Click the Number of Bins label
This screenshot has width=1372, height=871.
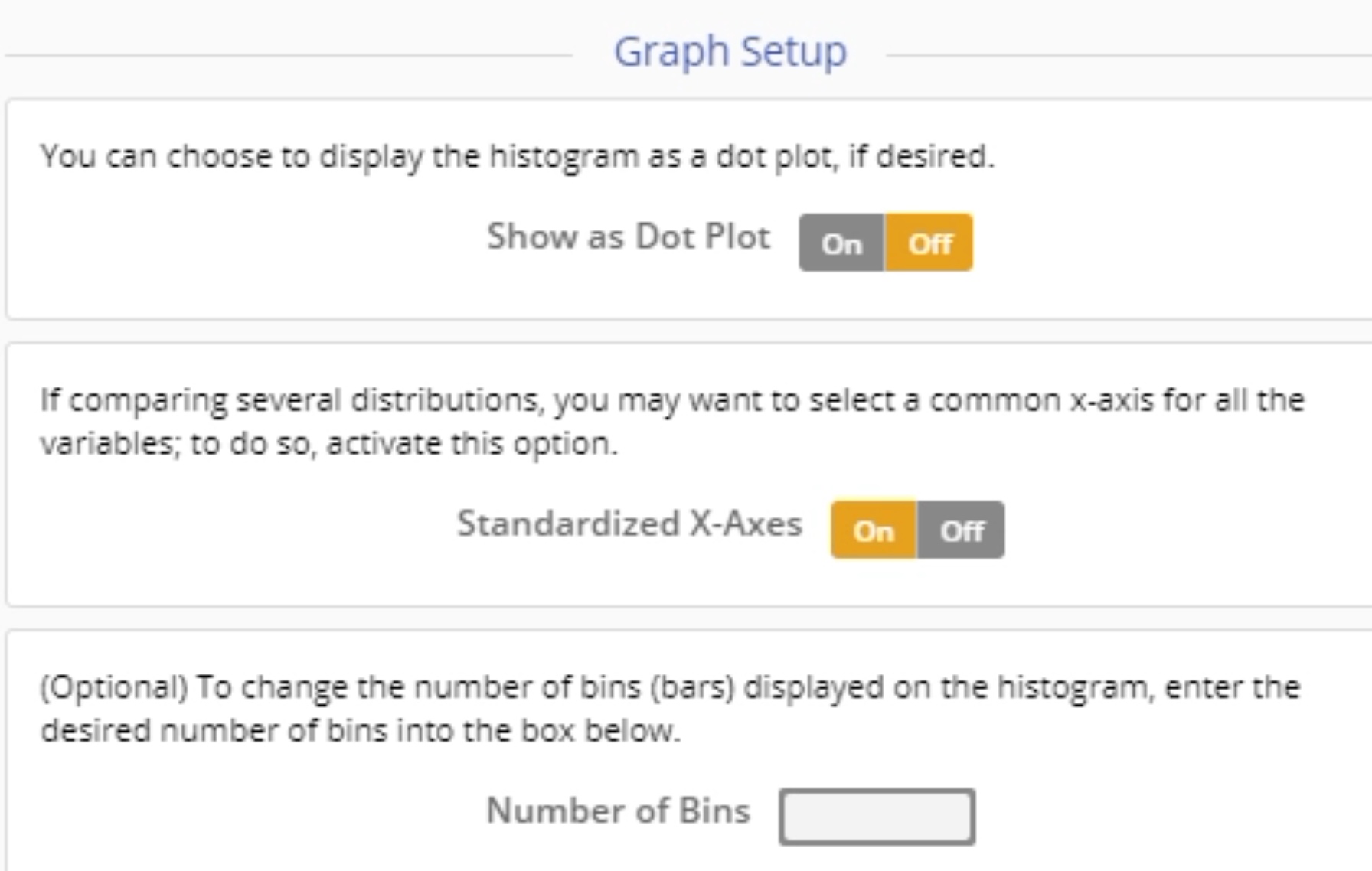tap(618, 811)
